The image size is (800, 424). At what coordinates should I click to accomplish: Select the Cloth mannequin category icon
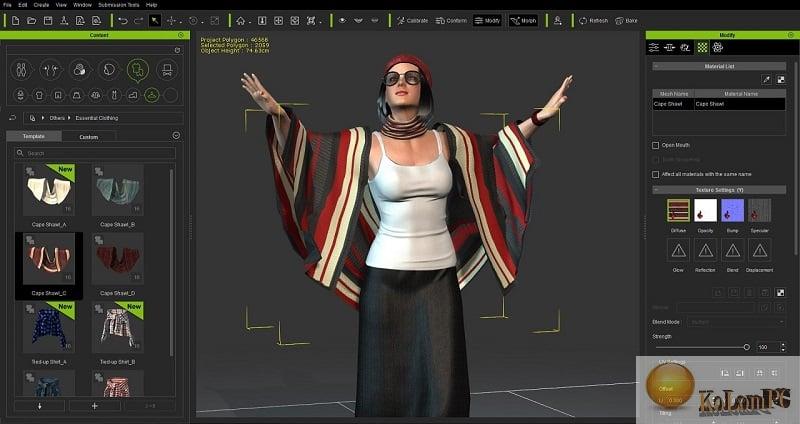click(x=138, y=70)
